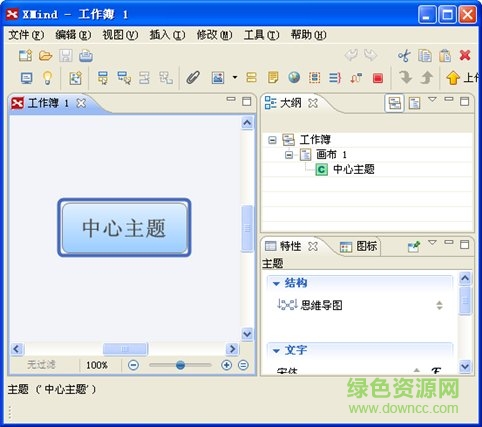
Task: Click the Redo arrow icon
Action: (x=371, y=55)
